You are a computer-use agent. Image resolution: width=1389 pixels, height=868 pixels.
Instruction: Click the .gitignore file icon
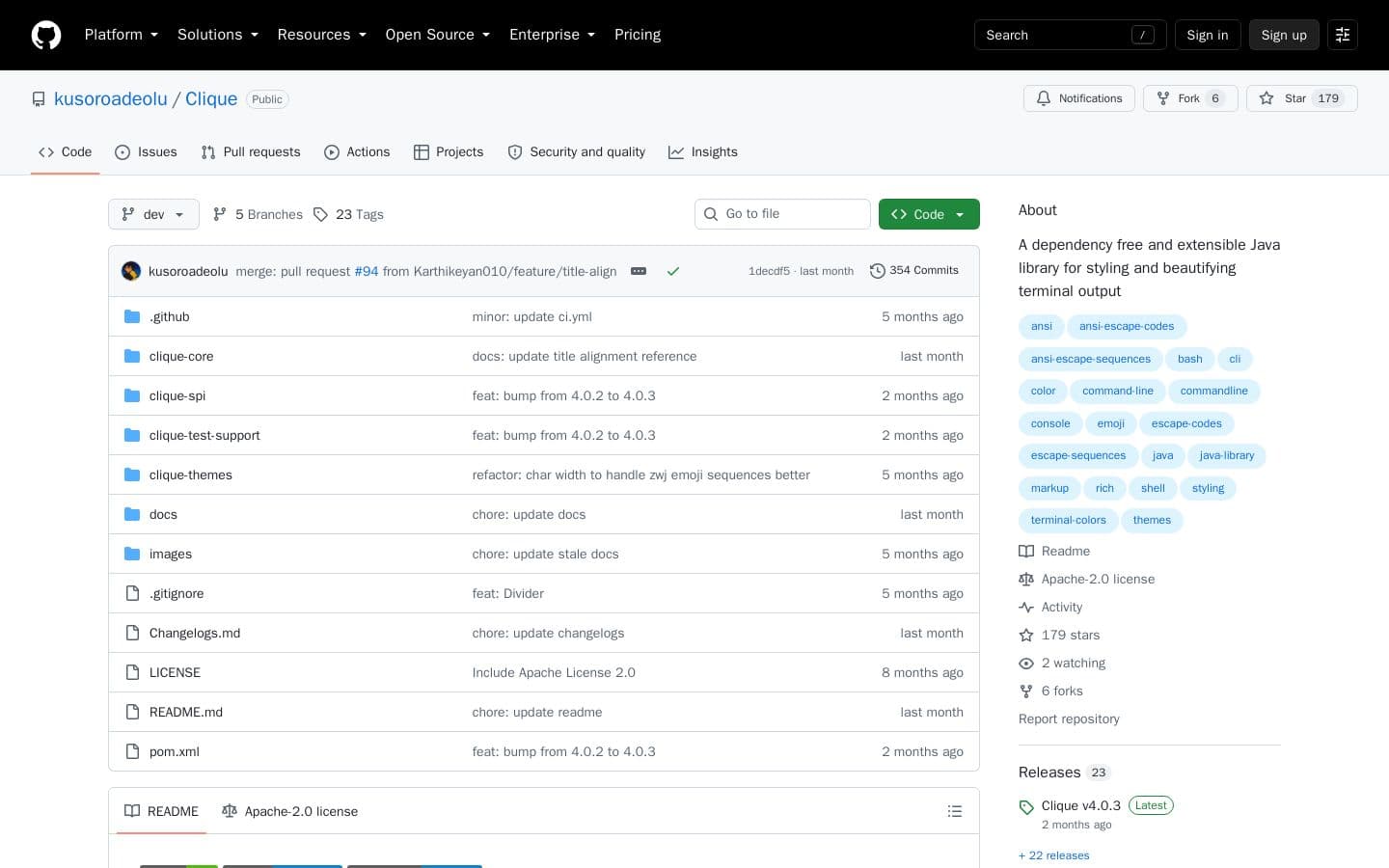(x=132, y=593)
